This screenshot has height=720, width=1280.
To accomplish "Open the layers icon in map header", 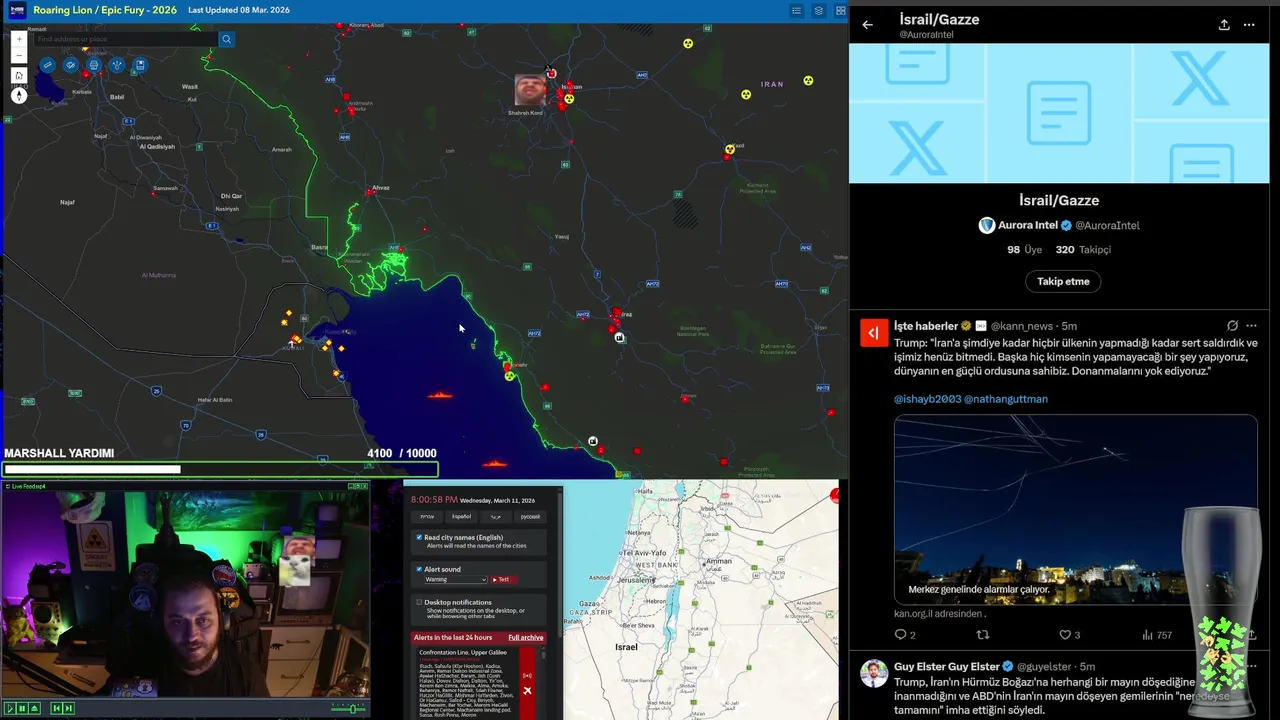I will [819, 10].
